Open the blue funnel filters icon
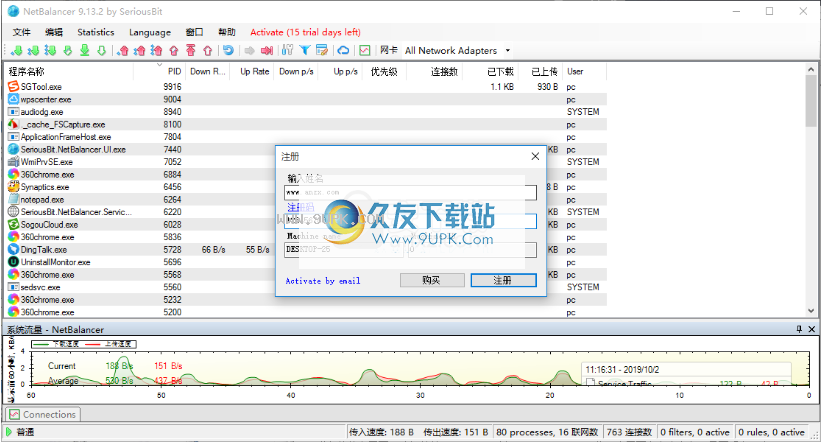Image resolution: width=825 pixels, height=444 pixels. (305, 51)
